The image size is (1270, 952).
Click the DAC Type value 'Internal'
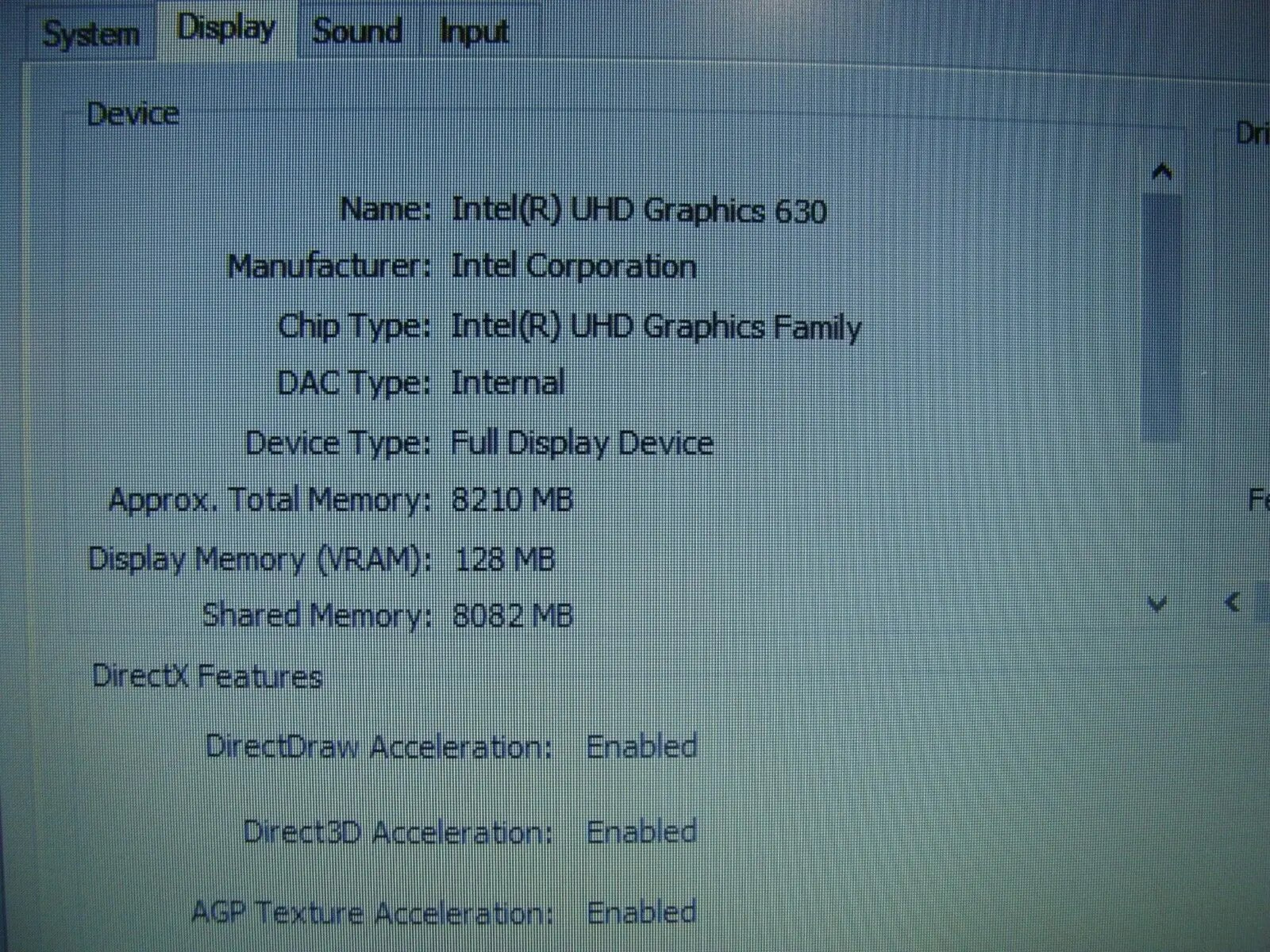coord(508,383)
